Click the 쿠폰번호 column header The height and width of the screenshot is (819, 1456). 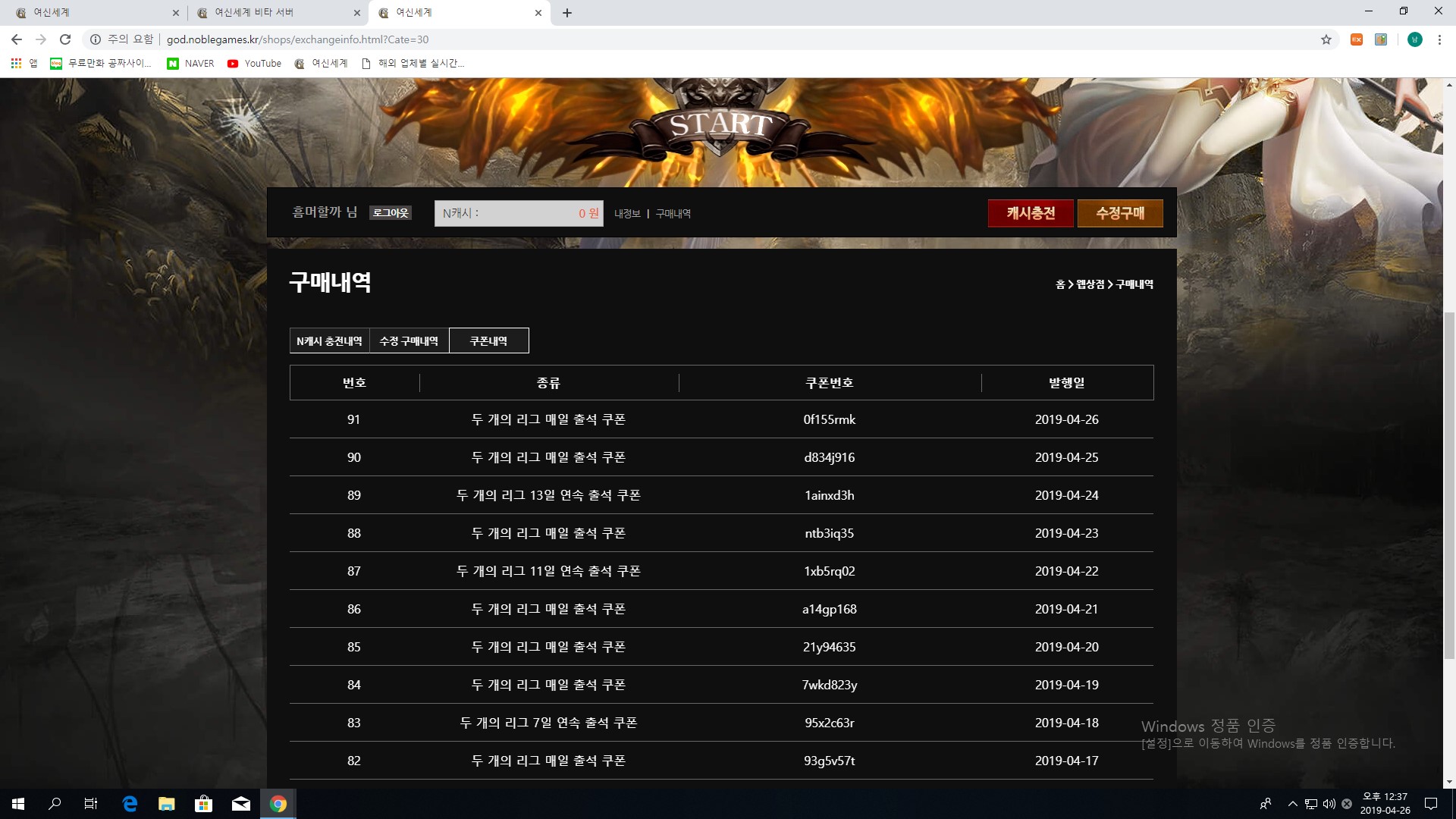[x=830, y=383]
